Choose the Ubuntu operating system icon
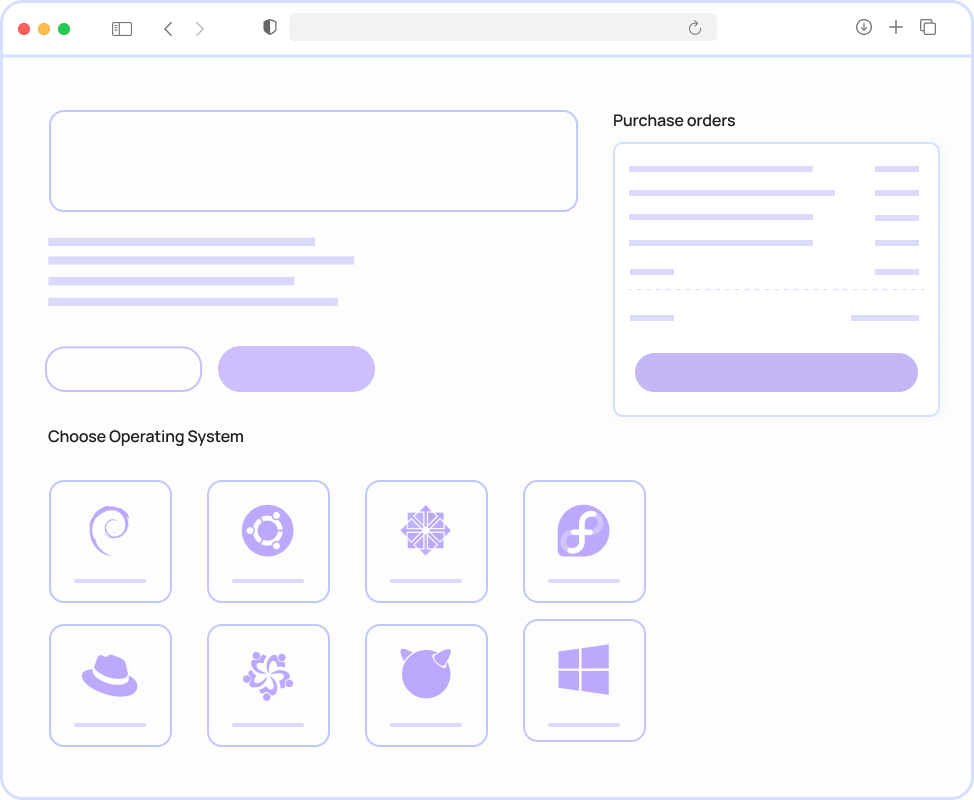The image size is (974, 800). pos(268,531)
